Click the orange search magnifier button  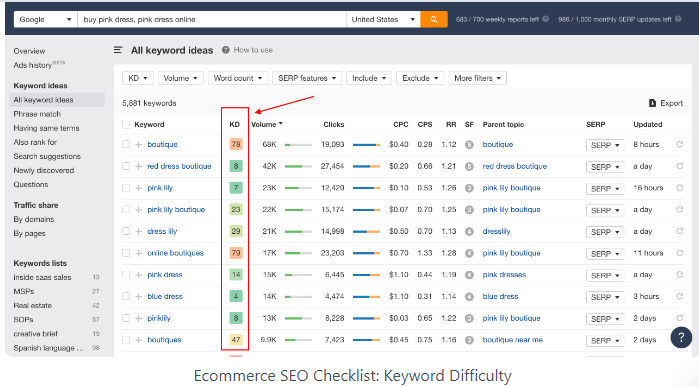(x=434, y=19)
